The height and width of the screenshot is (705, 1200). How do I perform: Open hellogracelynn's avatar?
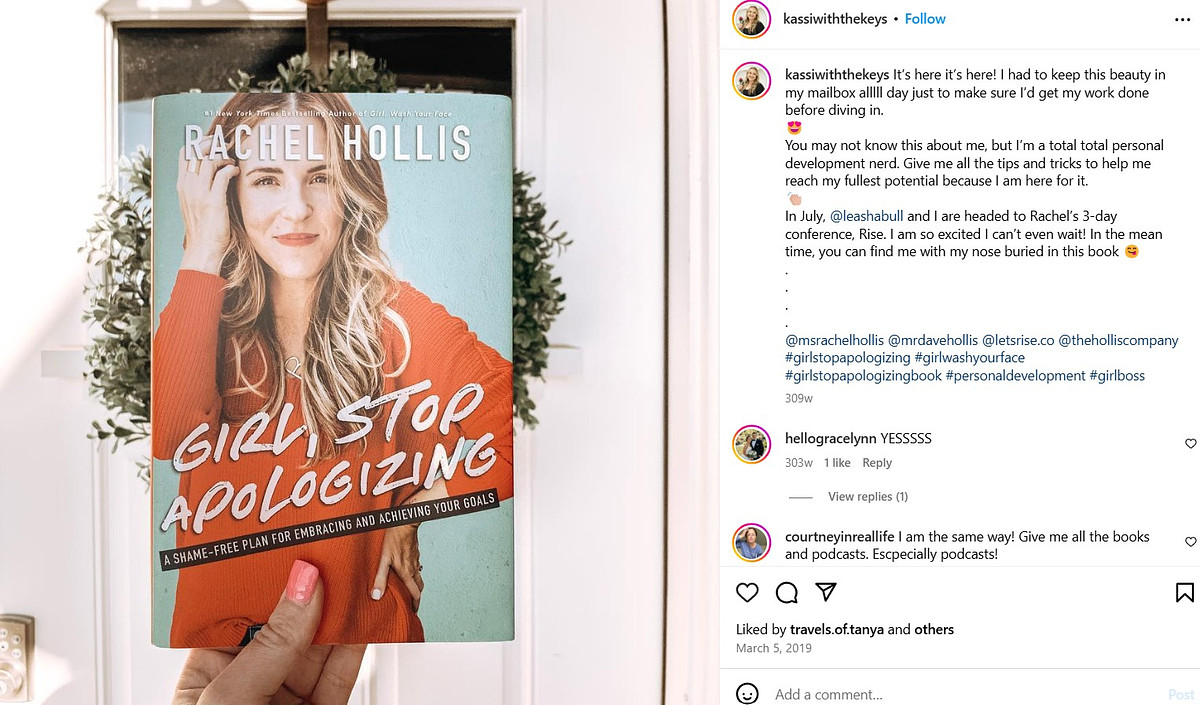751,444
